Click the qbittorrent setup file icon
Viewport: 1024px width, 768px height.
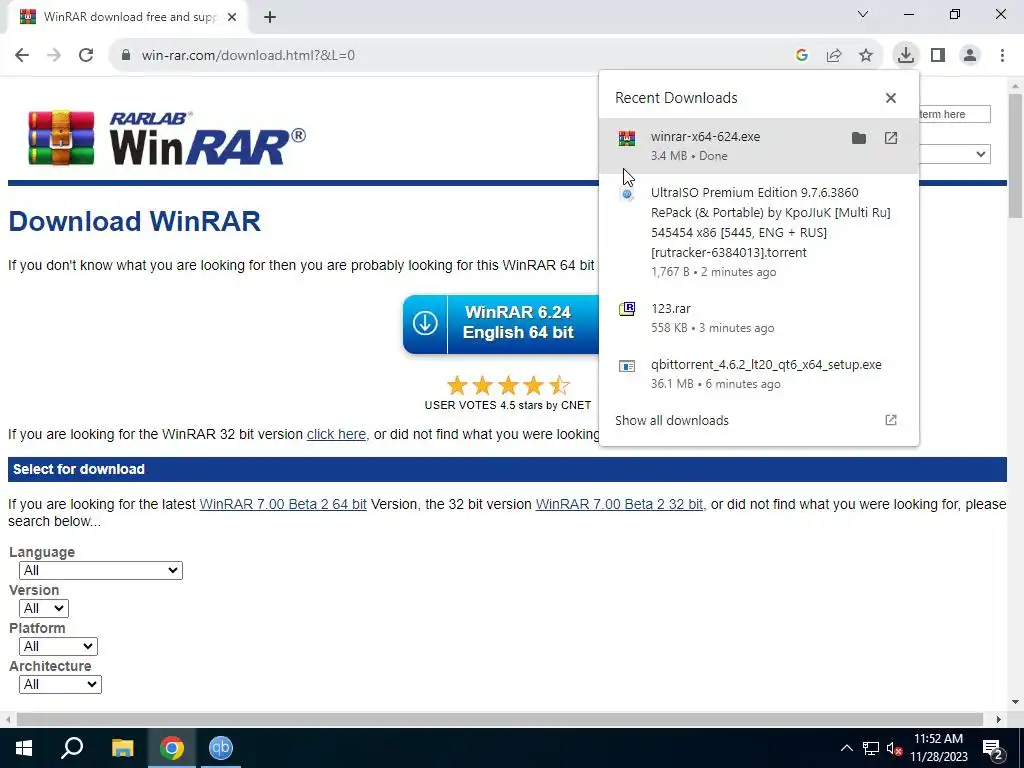pyautogui.click(x=627, y=366)
